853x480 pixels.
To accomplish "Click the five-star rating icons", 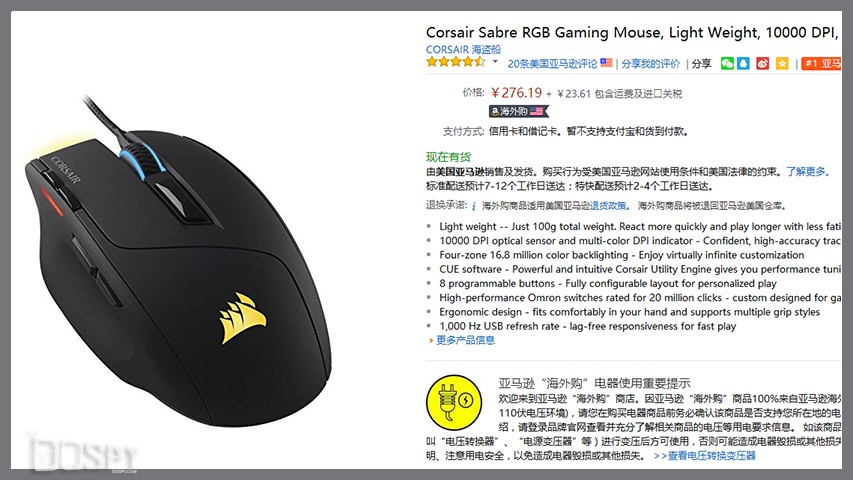I will pyautogui.click(x=456, y=61).
